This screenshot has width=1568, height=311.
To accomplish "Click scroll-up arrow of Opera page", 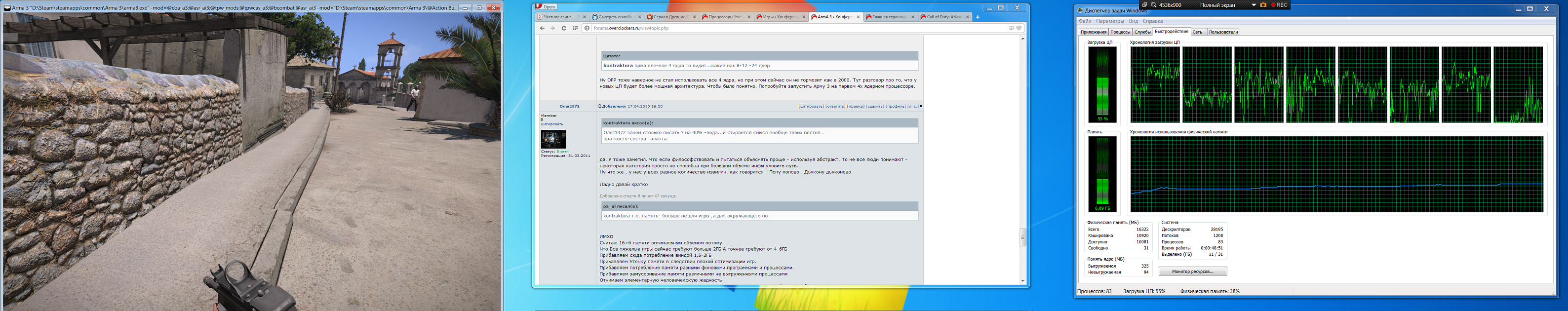I will [1022, 39].
